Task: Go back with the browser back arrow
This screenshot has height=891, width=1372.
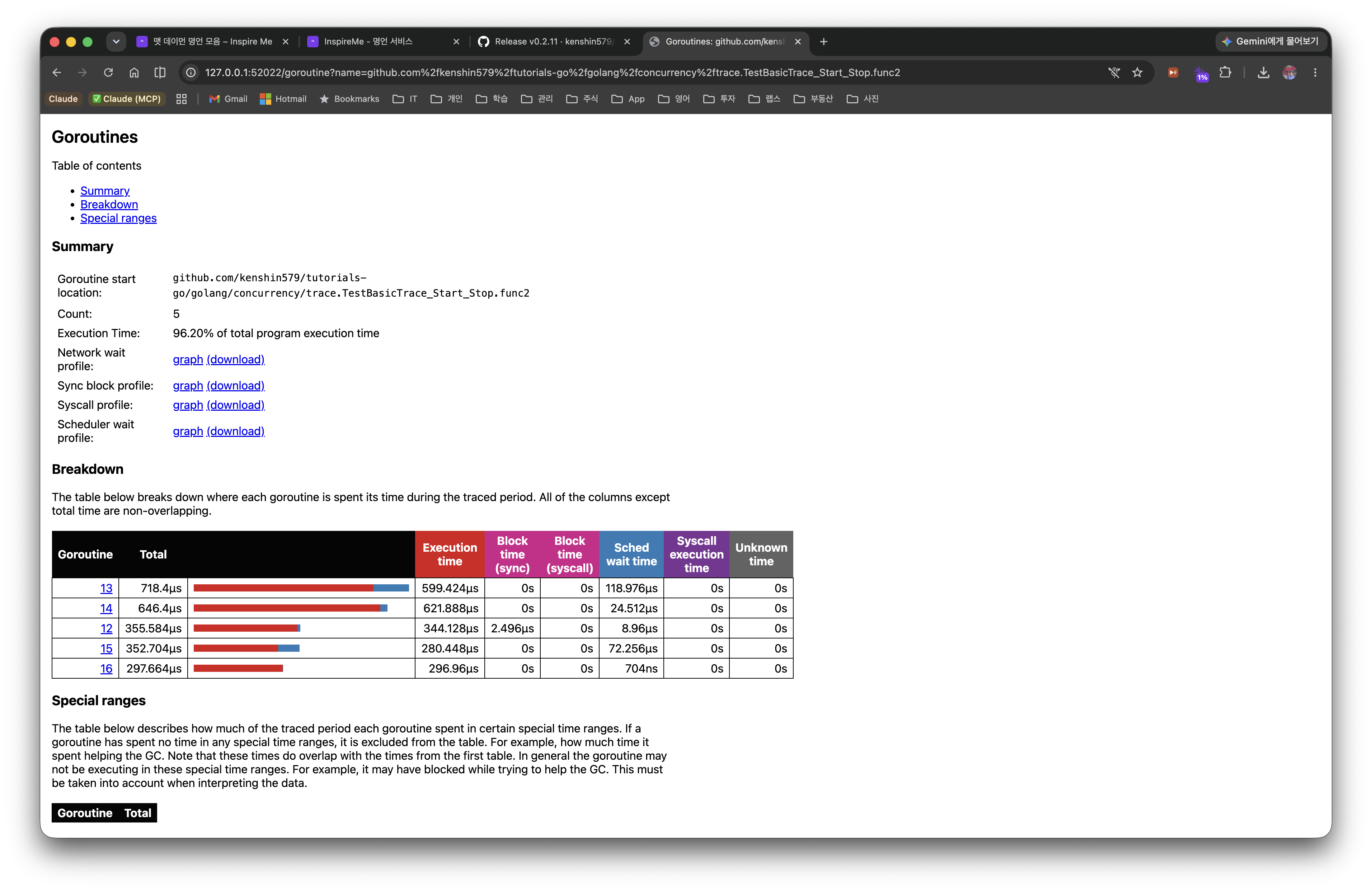Action: (x=56, y=72)
